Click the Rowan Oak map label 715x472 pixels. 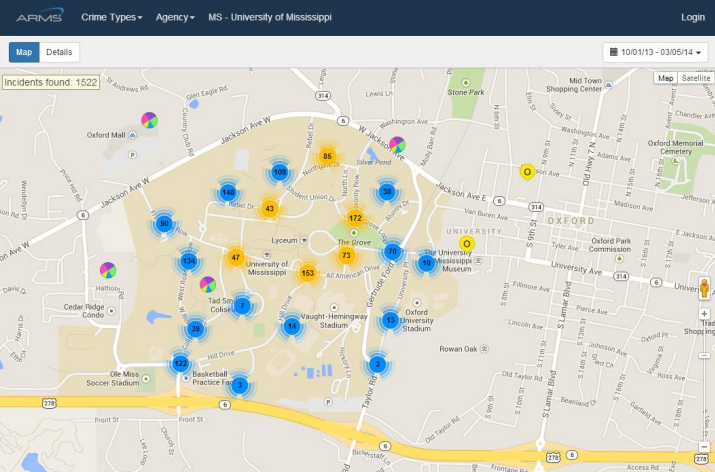coord(458,349)
